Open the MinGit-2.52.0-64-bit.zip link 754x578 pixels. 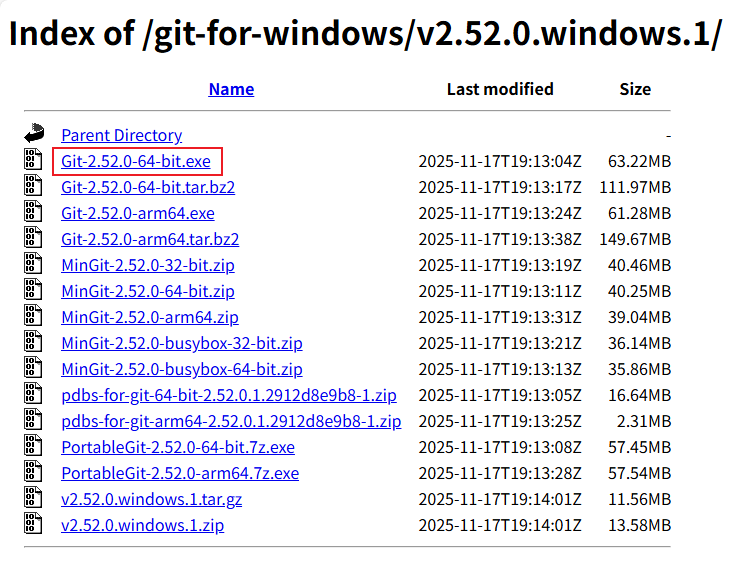[148, 291]
